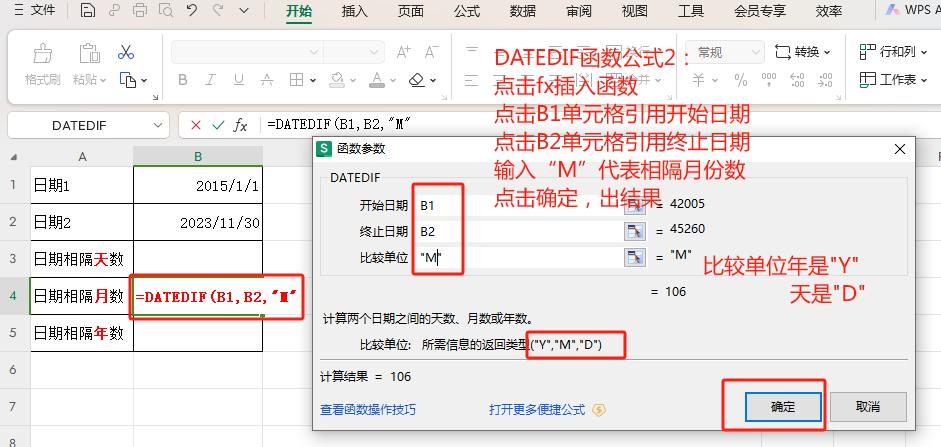Click the increase decimal places icon
This screenshot has height=447, width=941.
tap(798, 80)
